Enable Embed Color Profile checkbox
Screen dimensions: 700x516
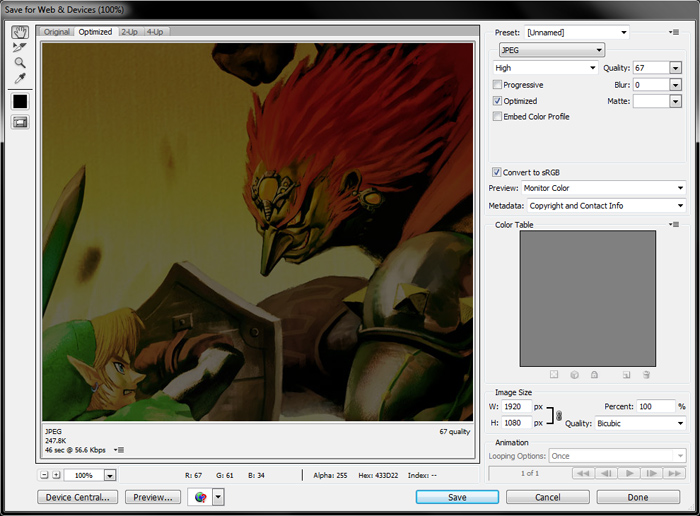coord(497,117)
